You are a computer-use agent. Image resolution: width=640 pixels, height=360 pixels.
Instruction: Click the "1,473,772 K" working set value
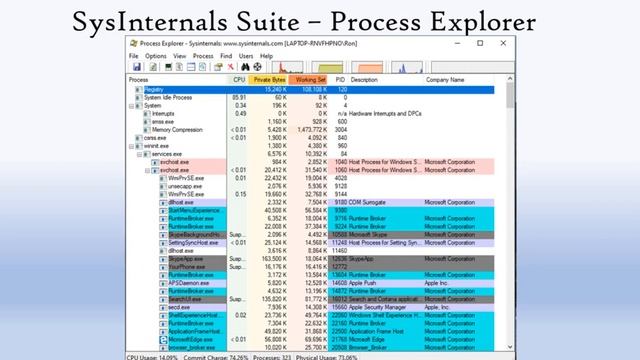(312, 130)
